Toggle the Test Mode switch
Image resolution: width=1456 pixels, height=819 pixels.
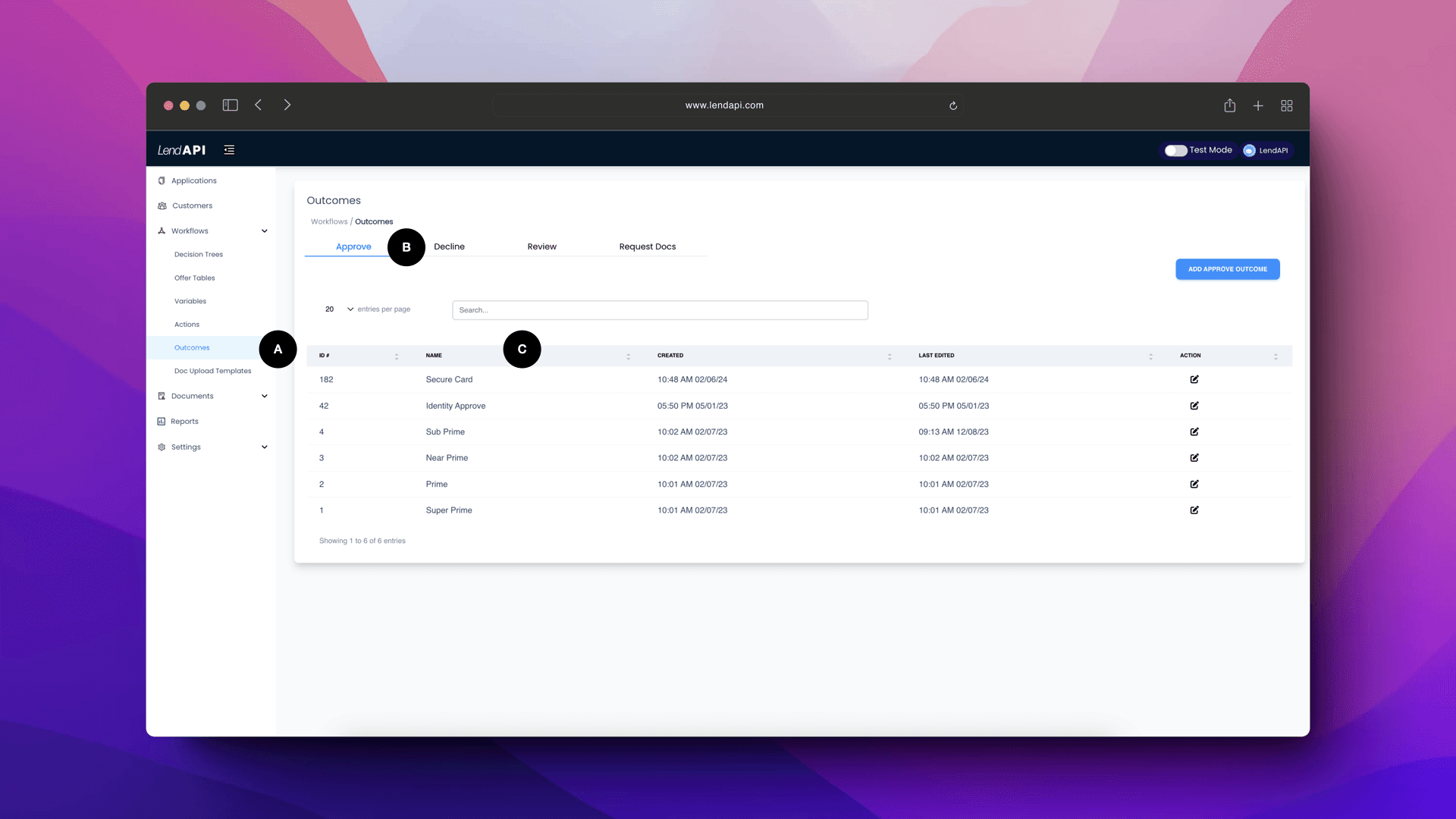click(1175, 150)
